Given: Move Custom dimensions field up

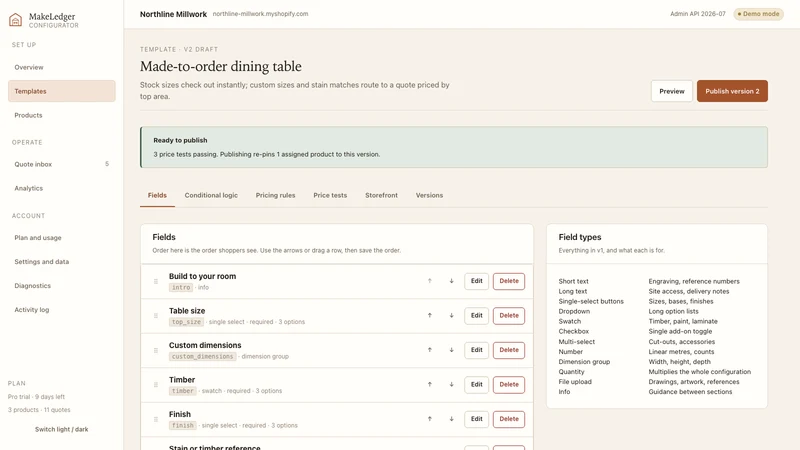Looking at the screenshot, I should point(430,350).
